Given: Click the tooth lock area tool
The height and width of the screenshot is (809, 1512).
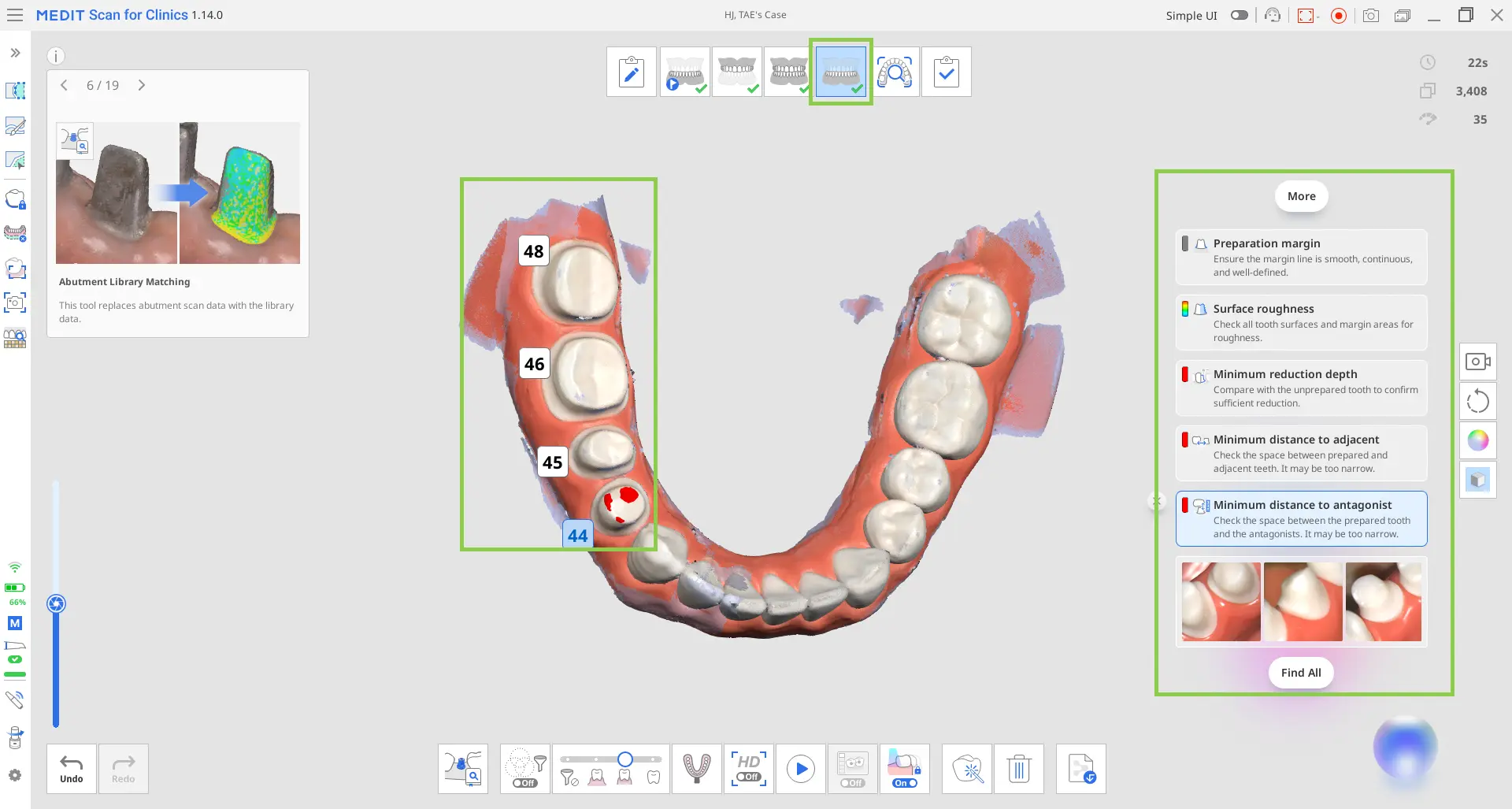Looking at the screenshot, I should [15, 199].
